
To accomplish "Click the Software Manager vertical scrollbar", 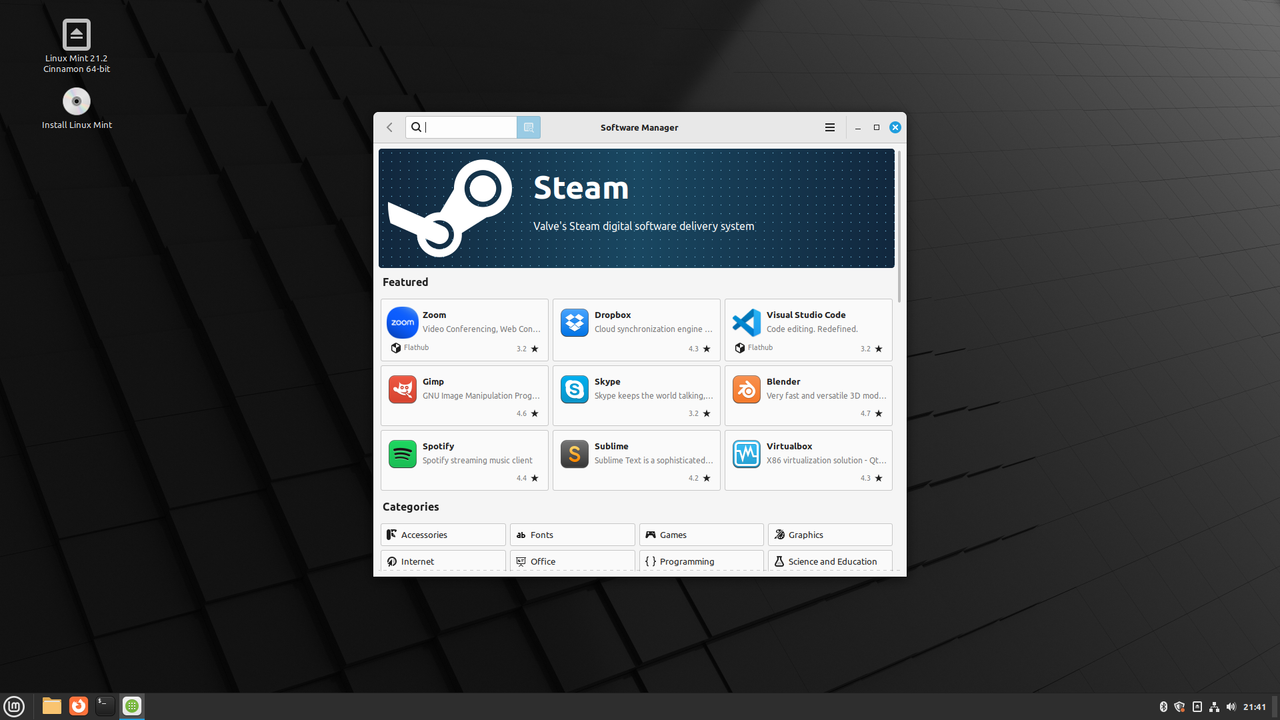I will click(x=900, y=226).
